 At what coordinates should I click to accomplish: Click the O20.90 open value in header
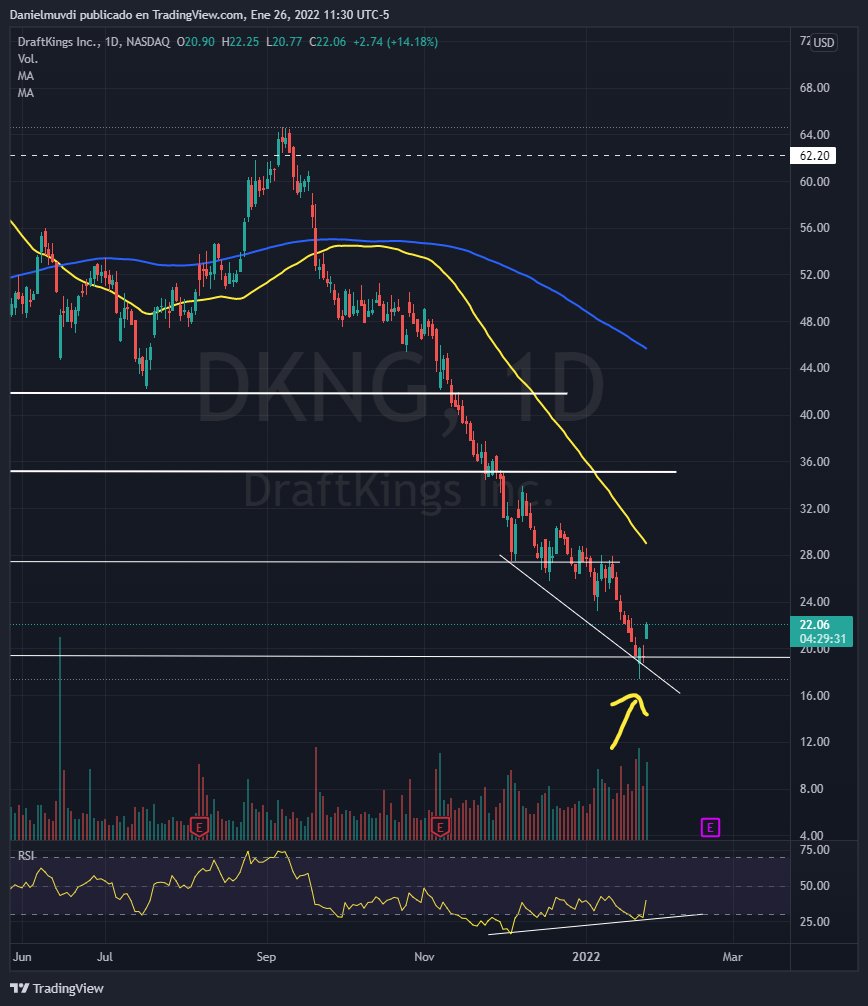[196, 42]
